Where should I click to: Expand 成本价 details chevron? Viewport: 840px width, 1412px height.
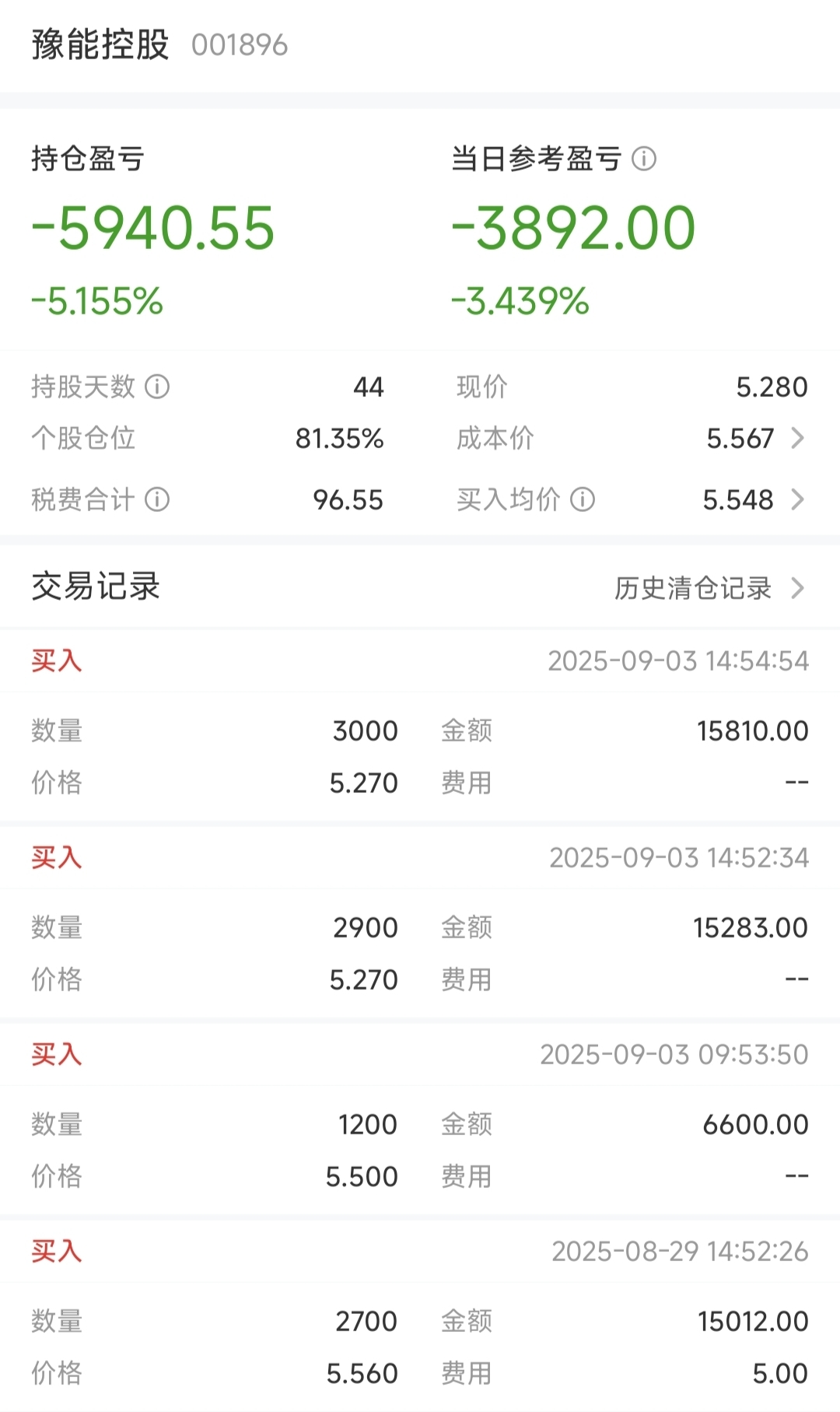coord(797,439)
